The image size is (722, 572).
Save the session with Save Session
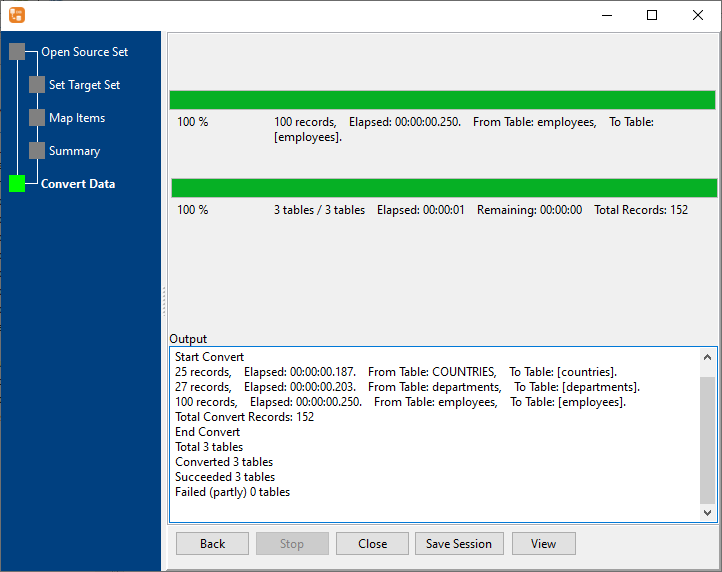tap(459, 544)
